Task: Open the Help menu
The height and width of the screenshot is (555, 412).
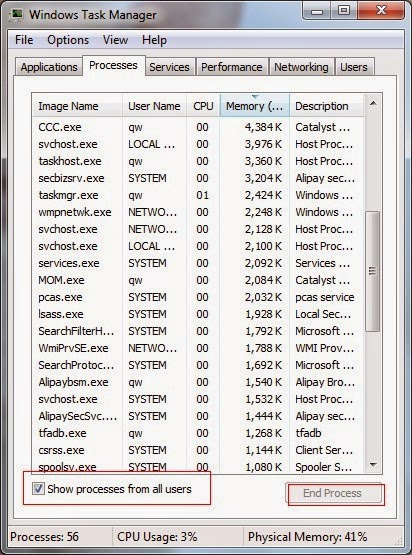Action: tap(154, 40)
